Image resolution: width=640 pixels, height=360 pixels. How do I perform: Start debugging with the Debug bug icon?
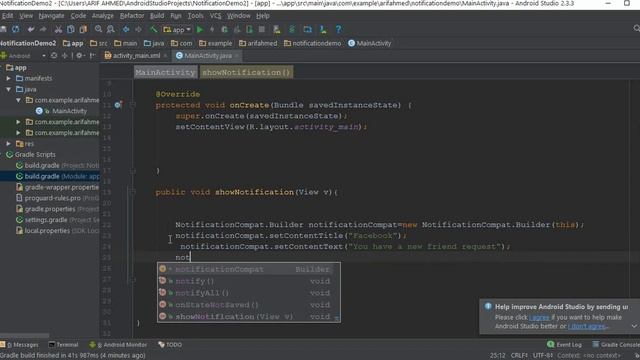pos(224,29)
